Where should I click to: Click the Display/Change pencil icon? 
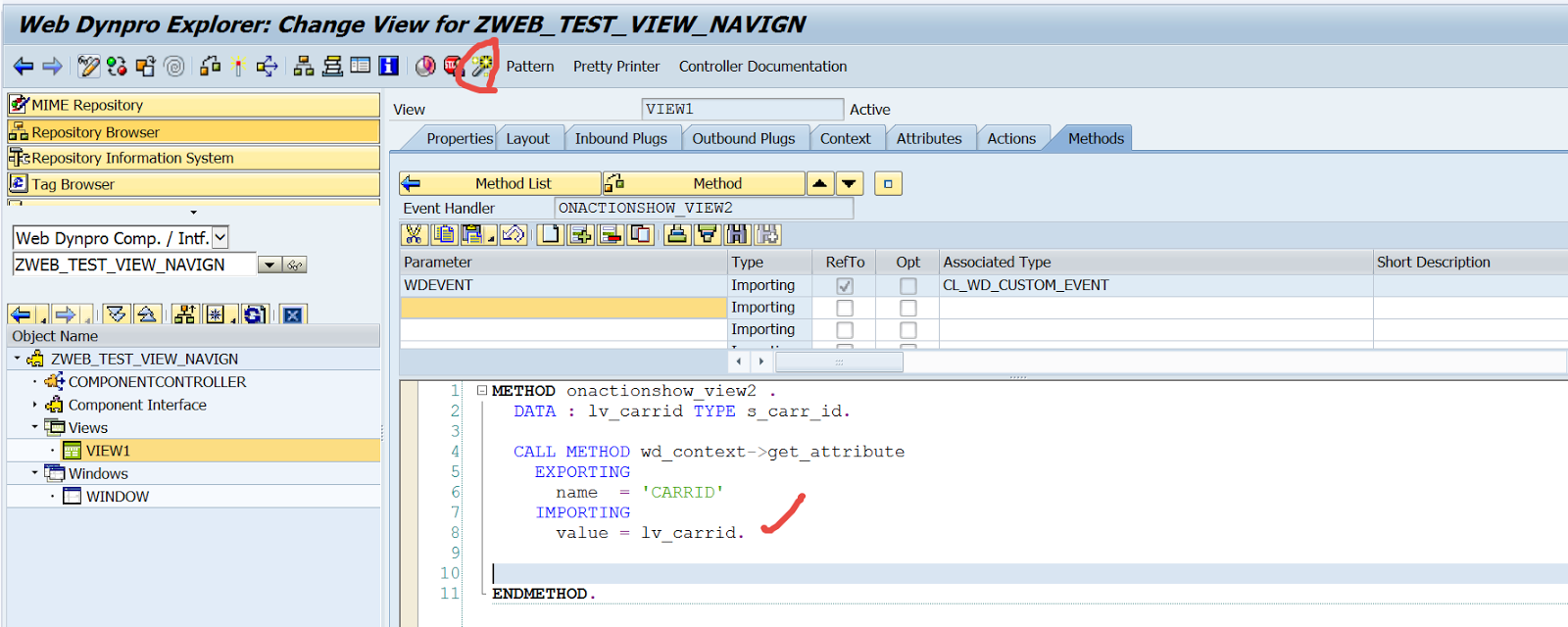(x=89, y=66)
